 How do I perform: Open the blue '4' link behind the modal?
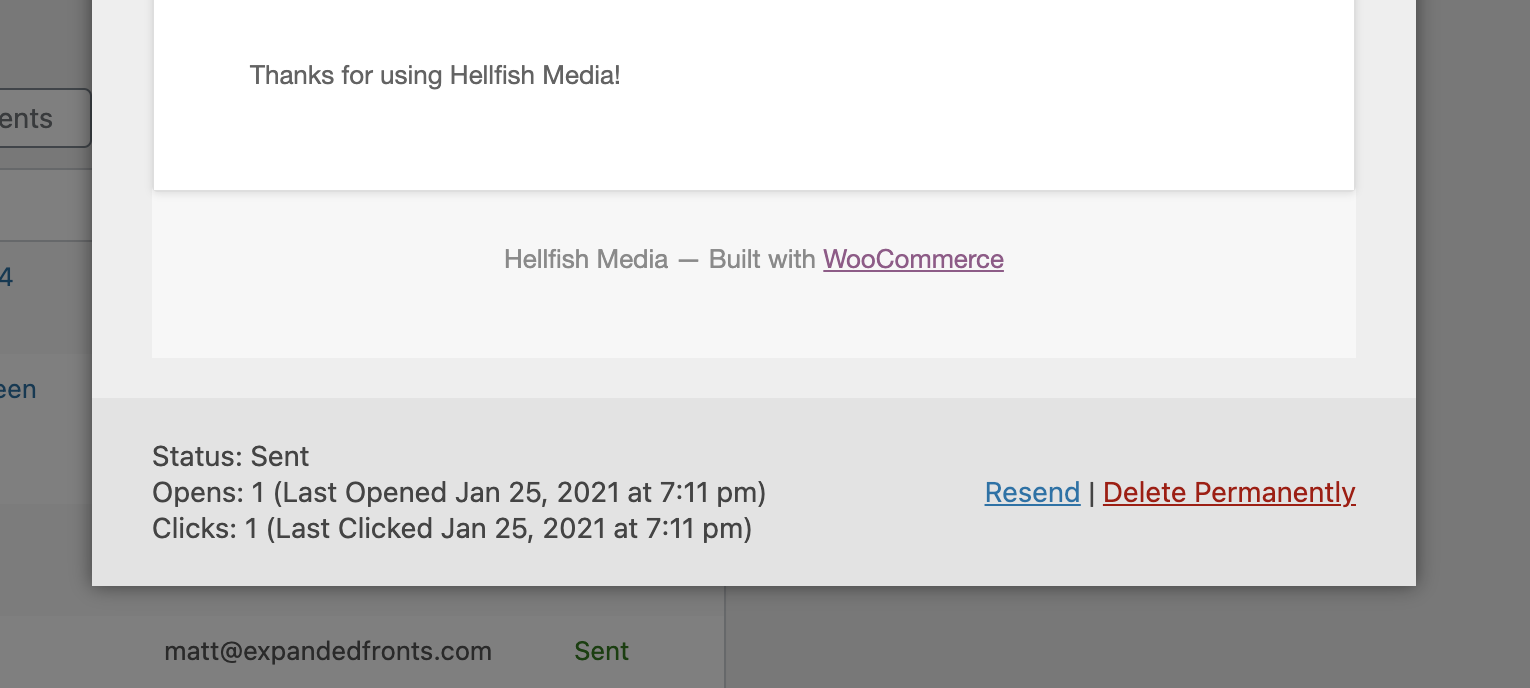tap(6, 277)
